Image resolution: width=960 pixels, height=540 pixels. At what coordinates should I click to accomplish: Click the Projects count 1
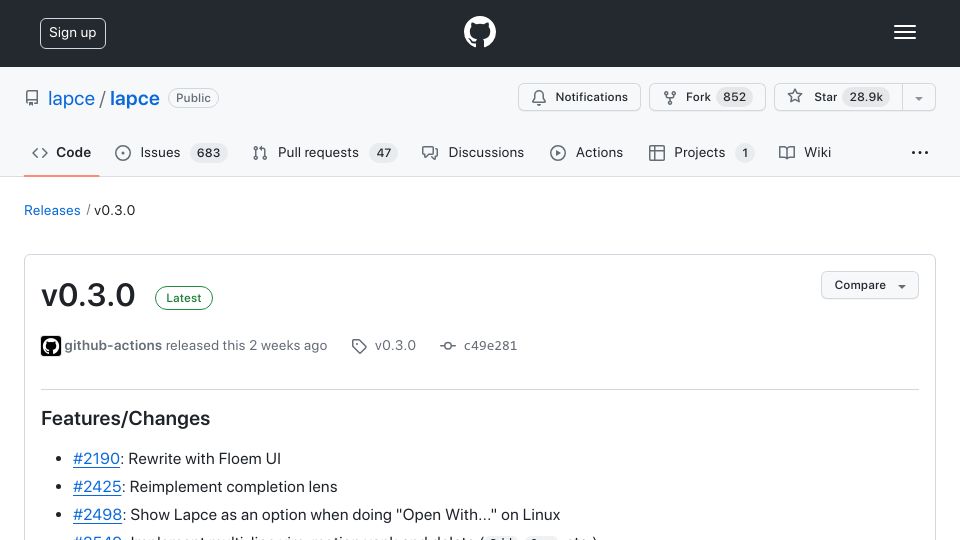click(x=744, y=152)
